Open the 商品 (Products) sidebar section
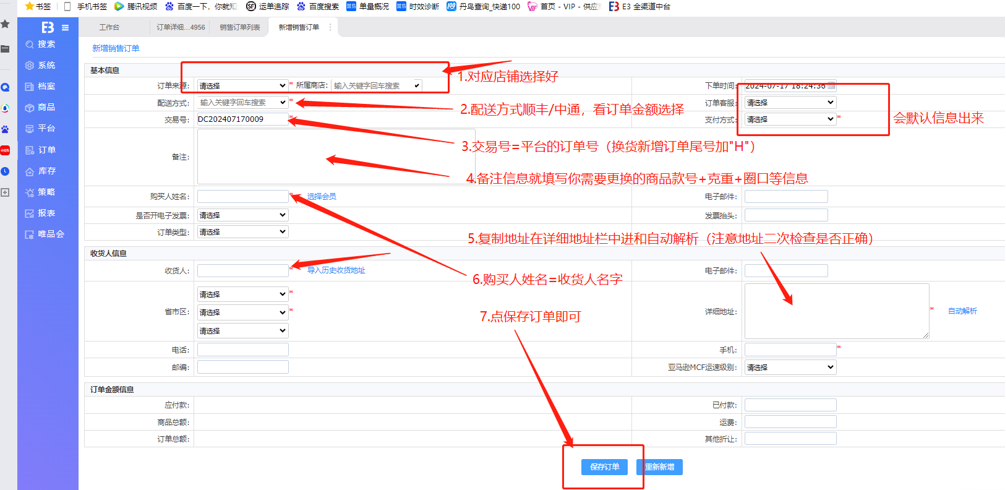Screen dimensions: 1006x490 point(45,107)
